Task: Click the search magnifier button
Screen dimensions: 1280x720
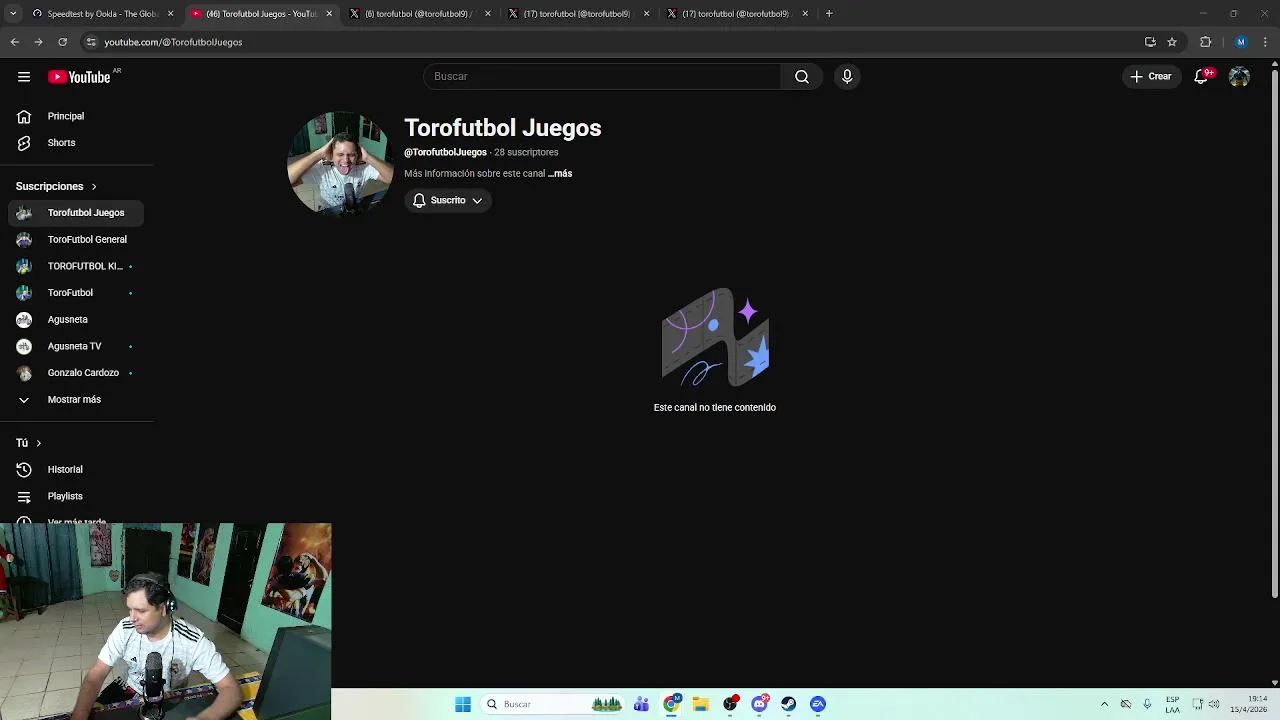Action: pyautogui.click(x=802, y=77)
